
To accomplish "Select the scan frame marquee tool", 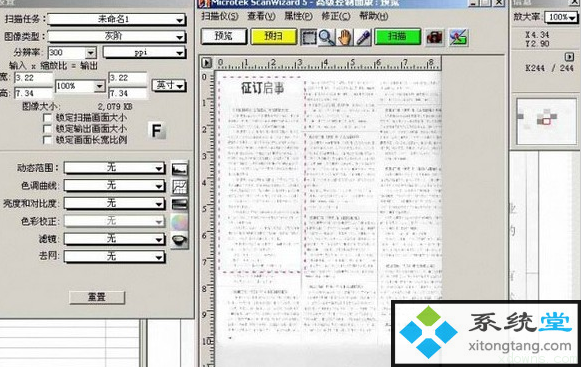I will (308, 37).
